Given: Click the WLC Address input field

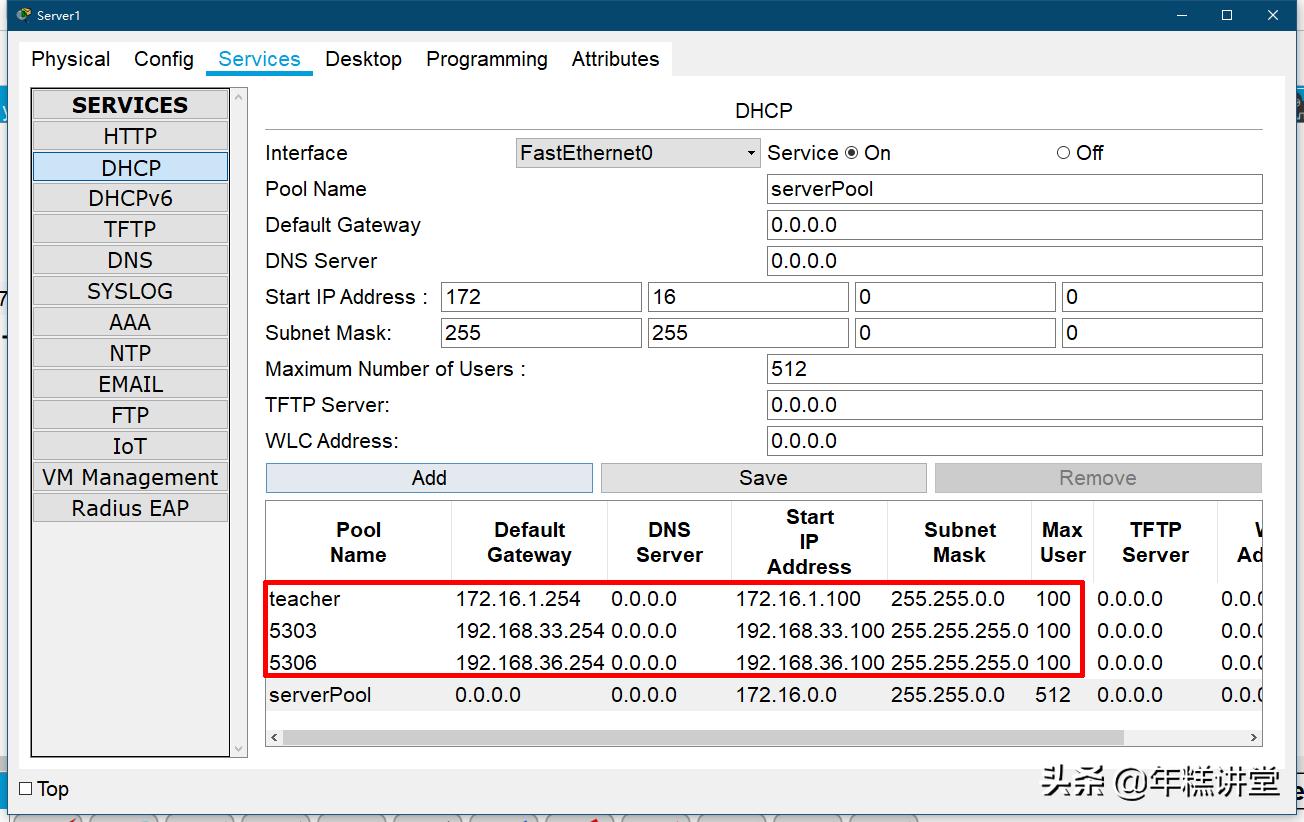Looking at the screenshot, I should (1014, 441).
